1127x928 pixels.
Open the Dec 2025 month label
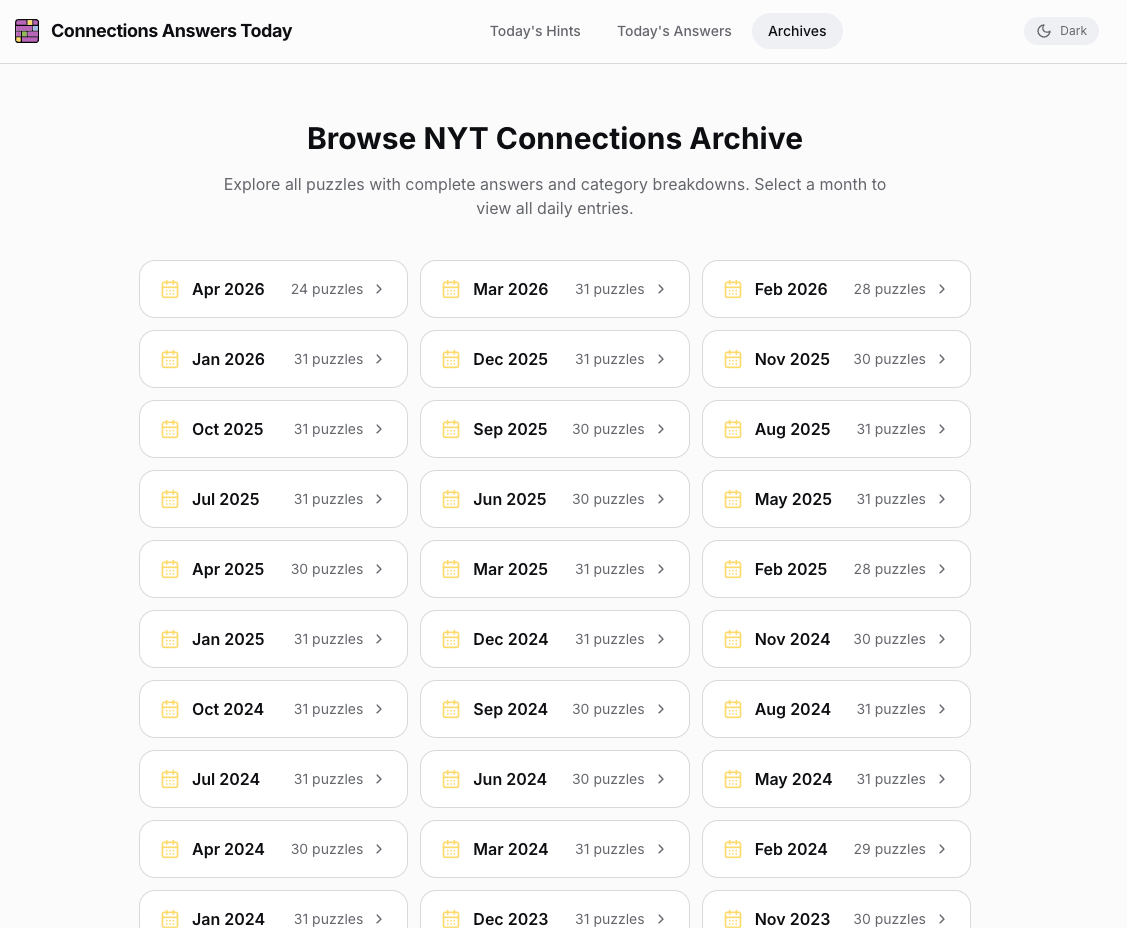click(510, 359)
